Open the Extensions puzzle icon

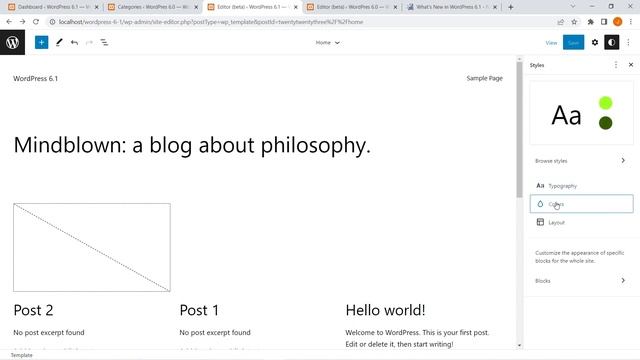coord(590,22)
